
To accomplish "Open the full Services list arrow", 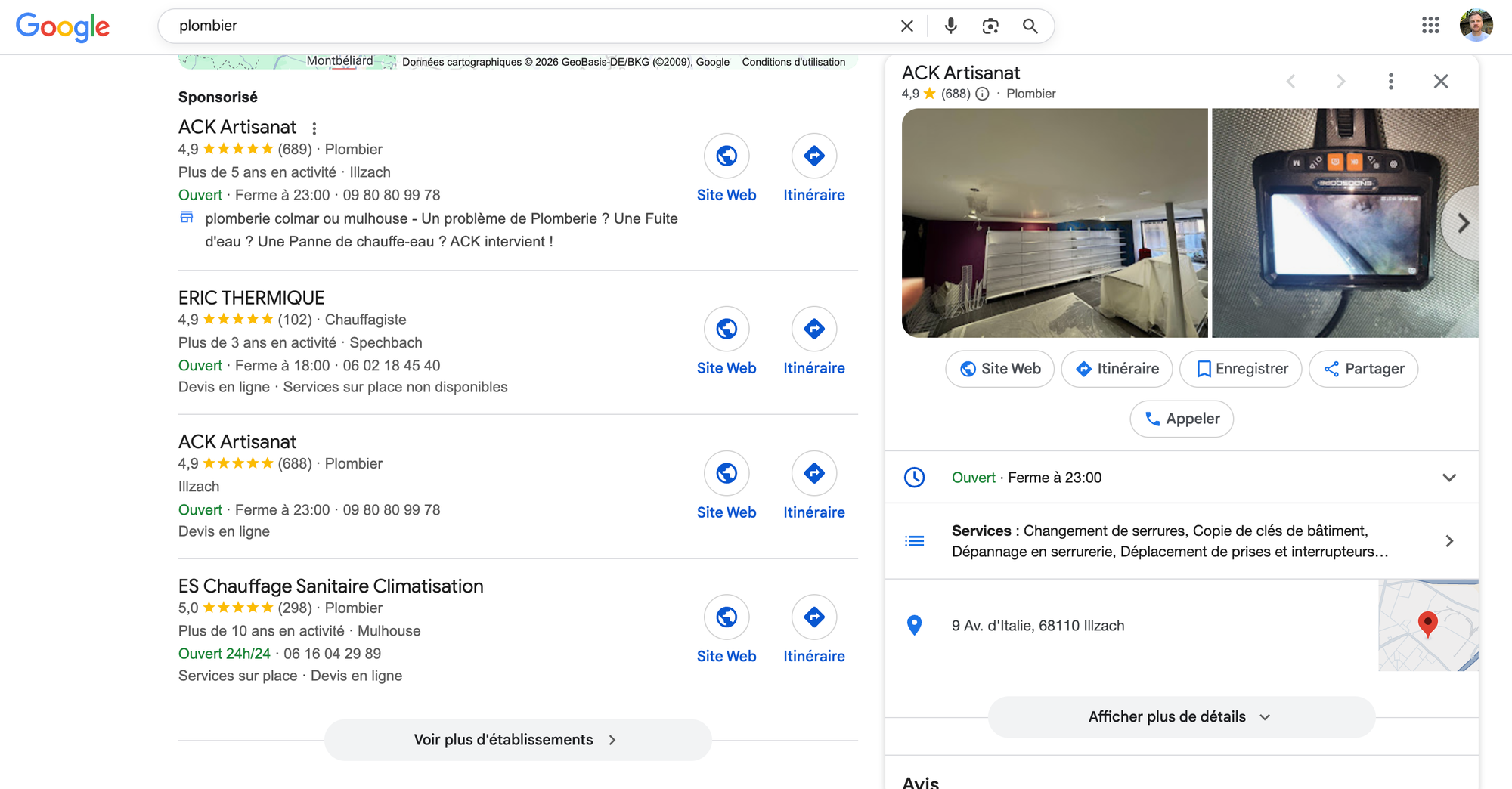I will tap(1449, 540).
